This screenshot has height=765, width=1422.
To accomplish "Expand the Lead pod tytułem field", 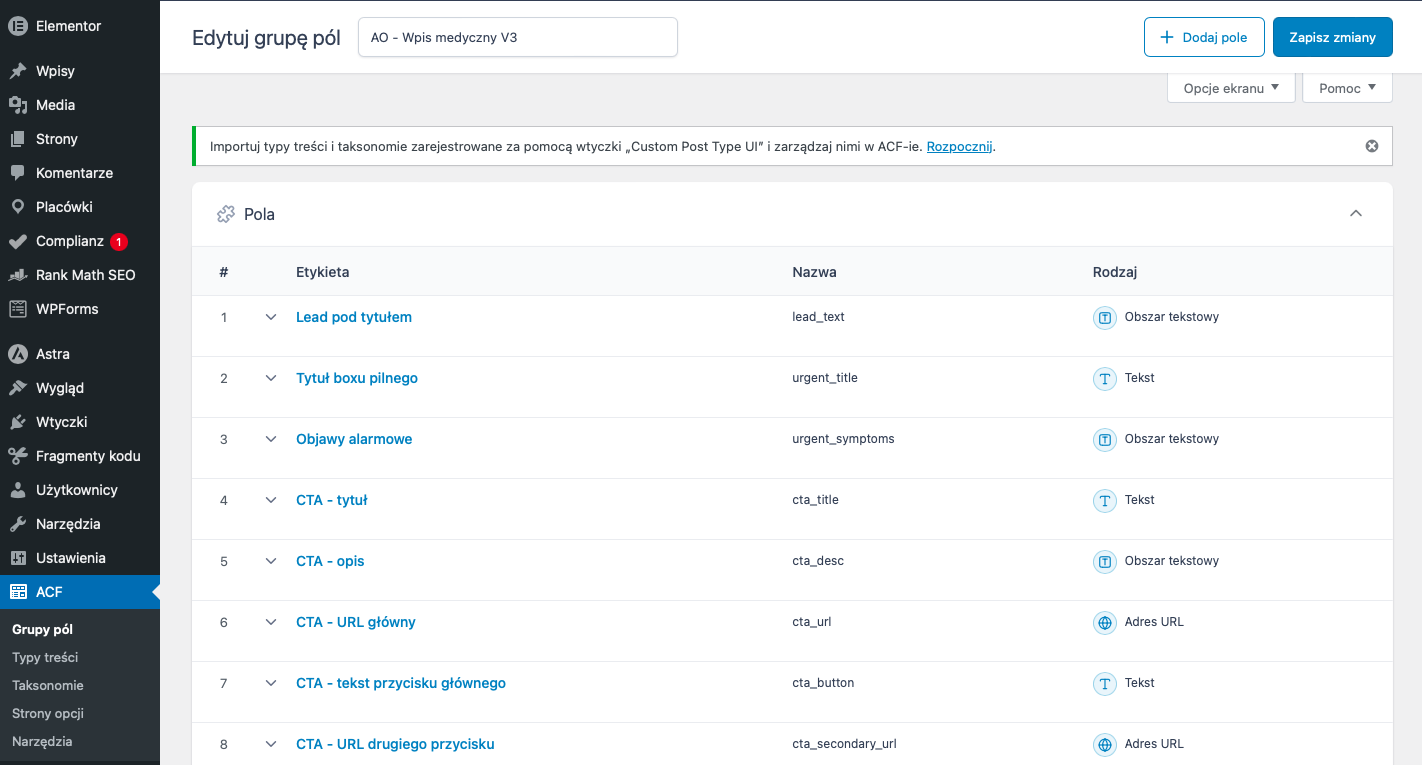I will (270, 317).
